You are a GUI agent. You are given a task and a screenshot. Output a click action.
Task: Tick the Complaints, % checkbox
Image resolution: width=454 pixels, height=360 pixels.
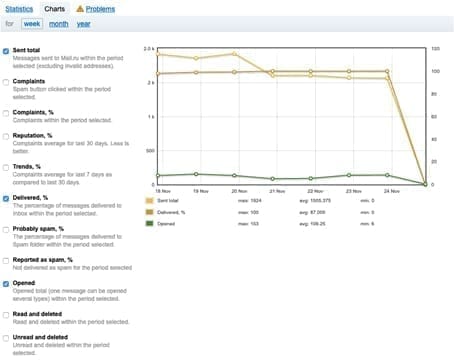point(6,113)
